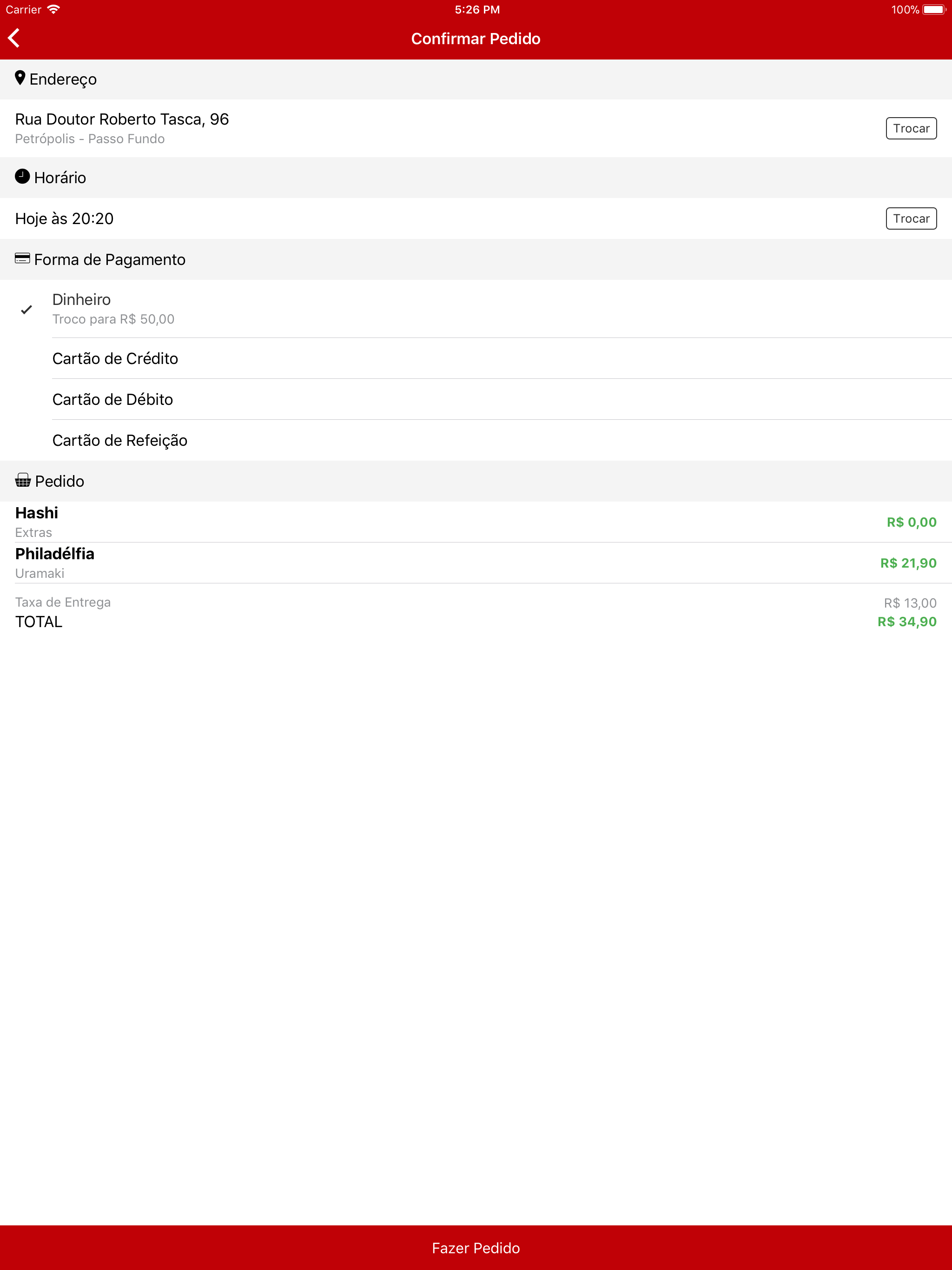
Task: Change address with Trocar button
Action: tap(911, 128)
